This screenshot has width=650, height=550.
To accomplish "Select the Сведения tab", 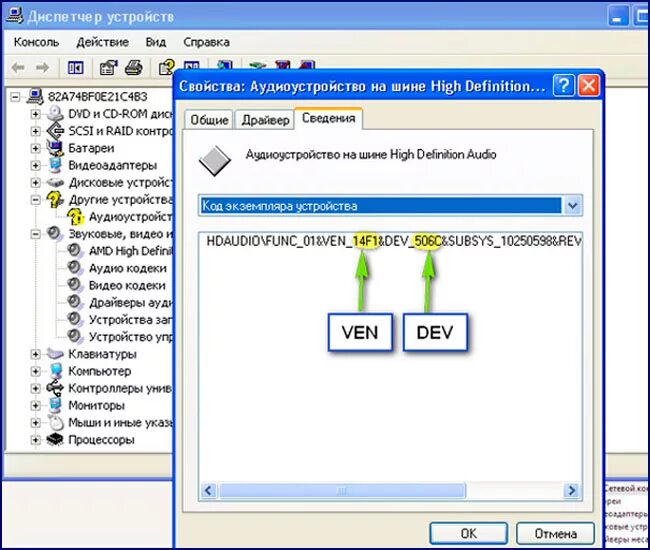I will point(328,118).
